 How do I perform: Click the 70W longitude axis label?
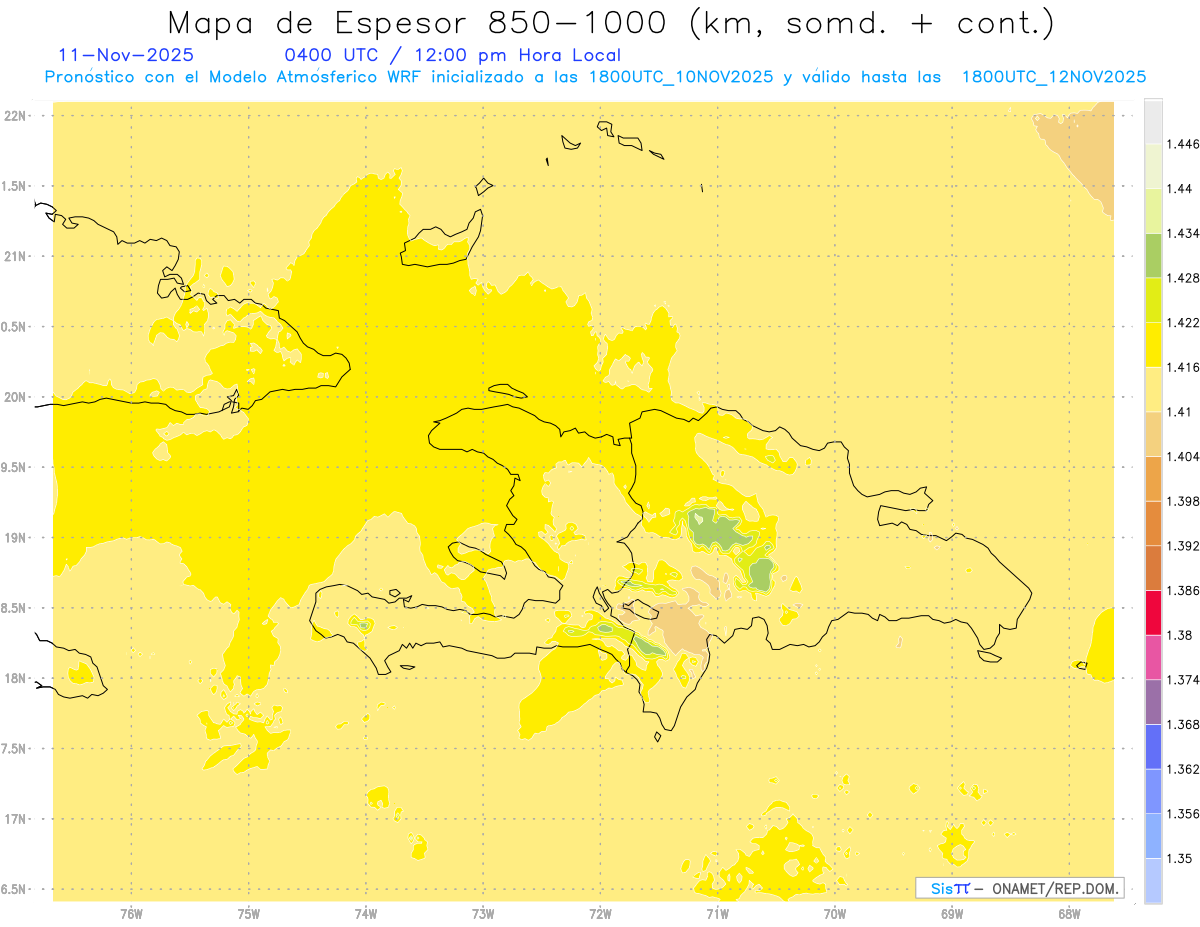click(835, 914)
